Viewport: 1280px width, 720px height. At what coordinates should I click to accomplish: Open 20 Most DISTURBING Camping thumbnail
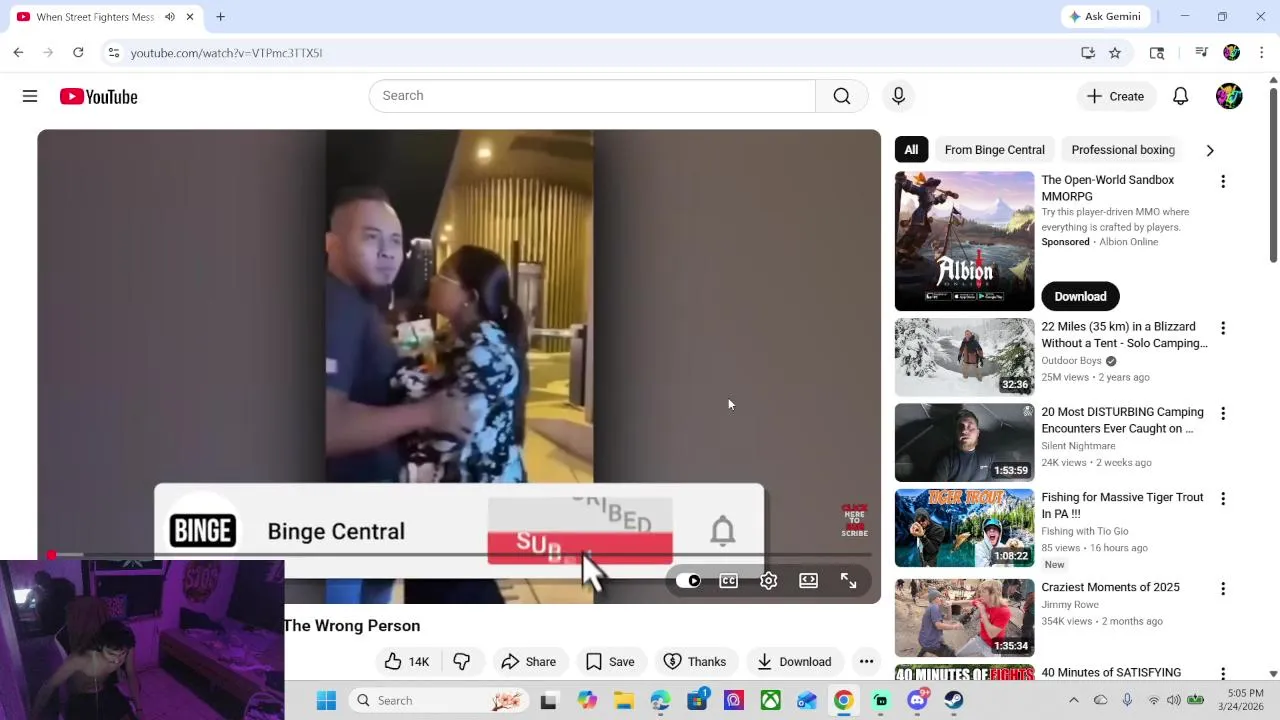click(x=964, y=442)
